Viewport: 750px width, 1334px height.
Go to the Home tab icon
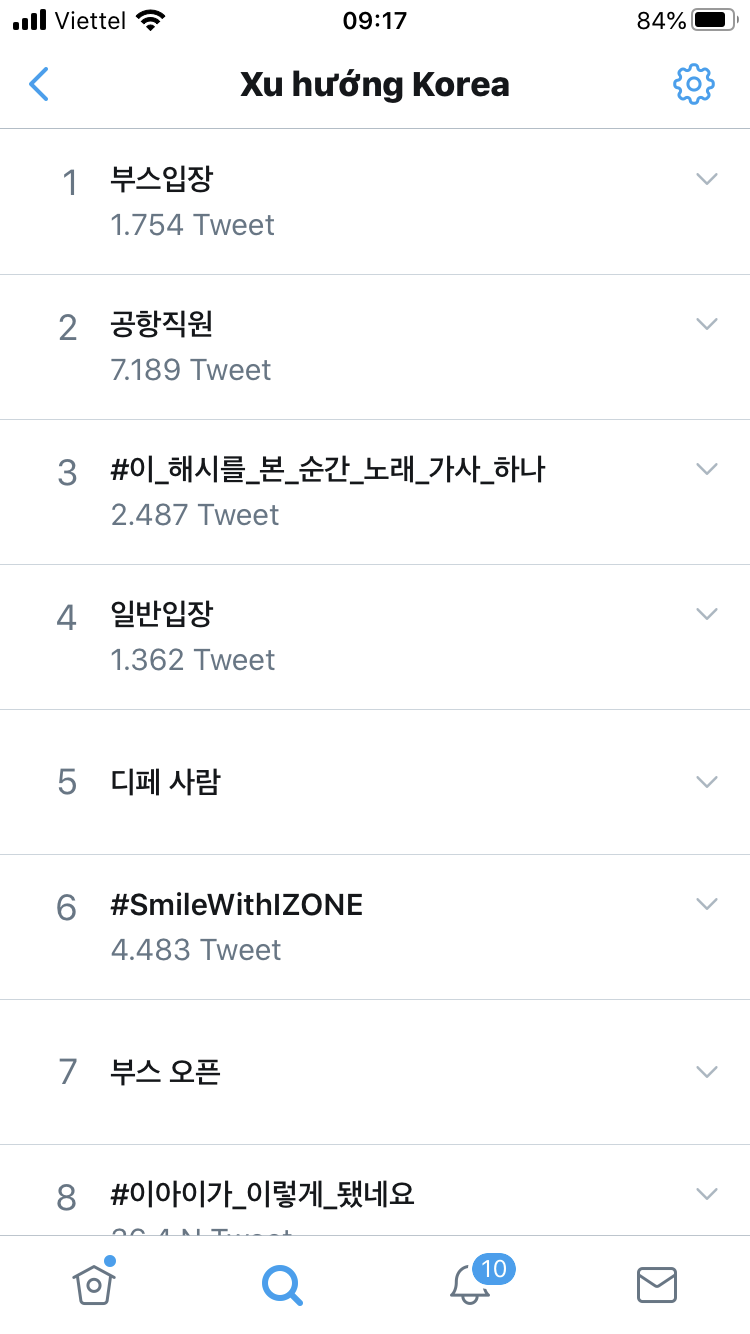point(94,1284)
